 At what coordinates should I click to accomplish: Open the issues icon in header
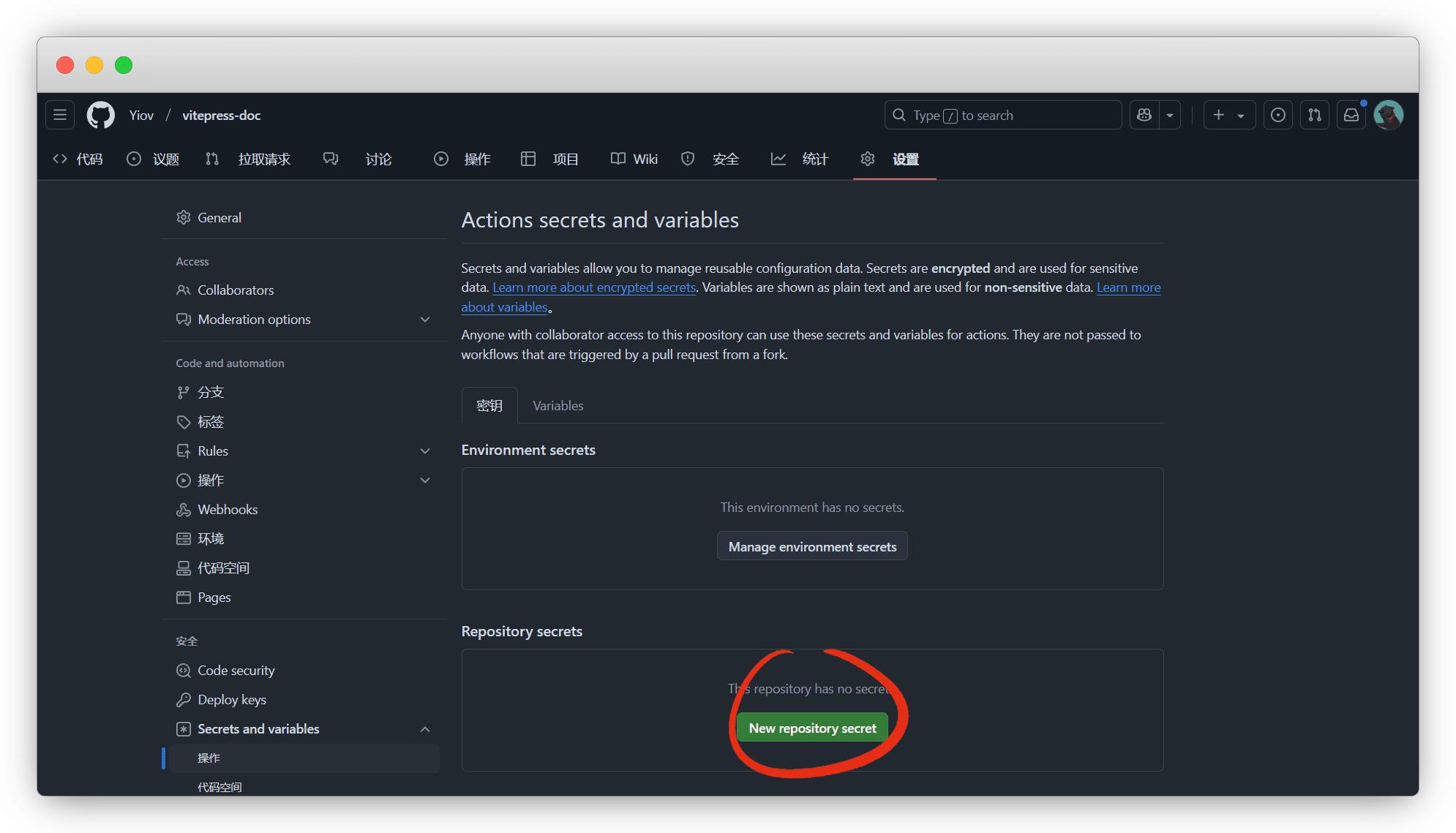[x=1277, y=115]
